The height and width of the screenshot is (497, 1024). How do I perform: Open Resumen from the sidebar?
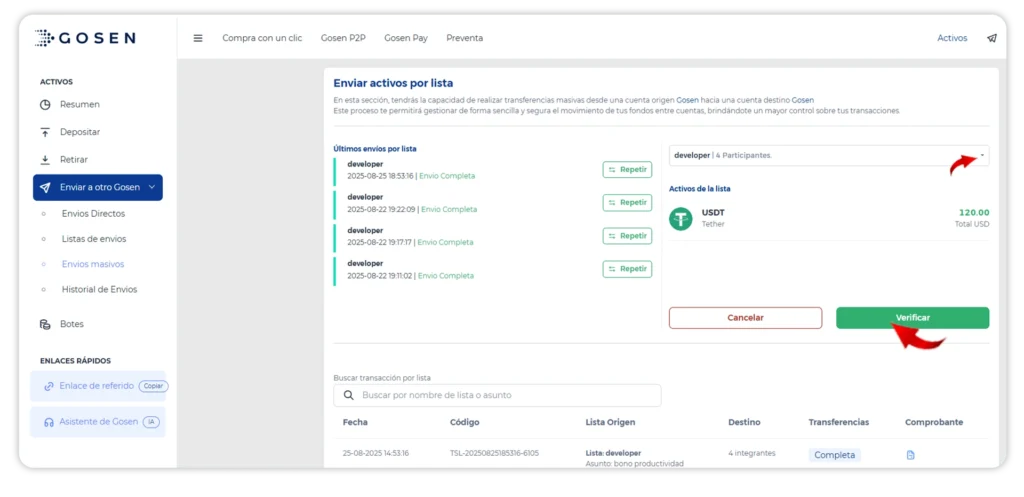point(79,104)
